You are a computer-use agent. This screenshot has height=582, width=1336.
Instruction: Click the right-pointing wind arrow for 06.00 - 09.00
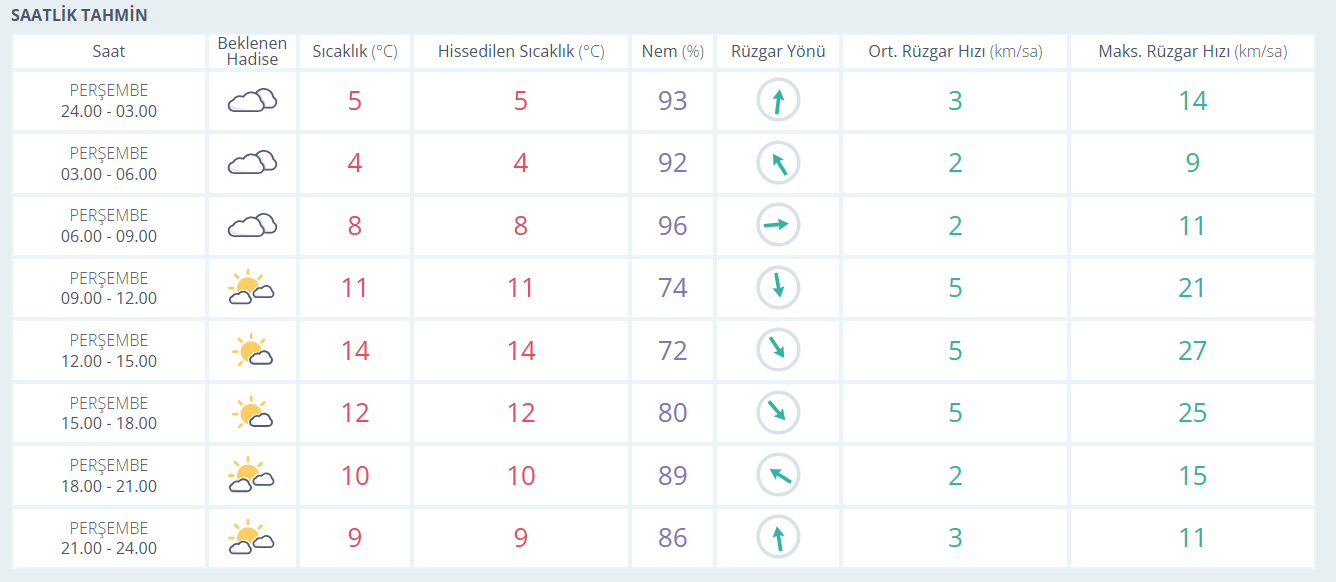(778, 226)
